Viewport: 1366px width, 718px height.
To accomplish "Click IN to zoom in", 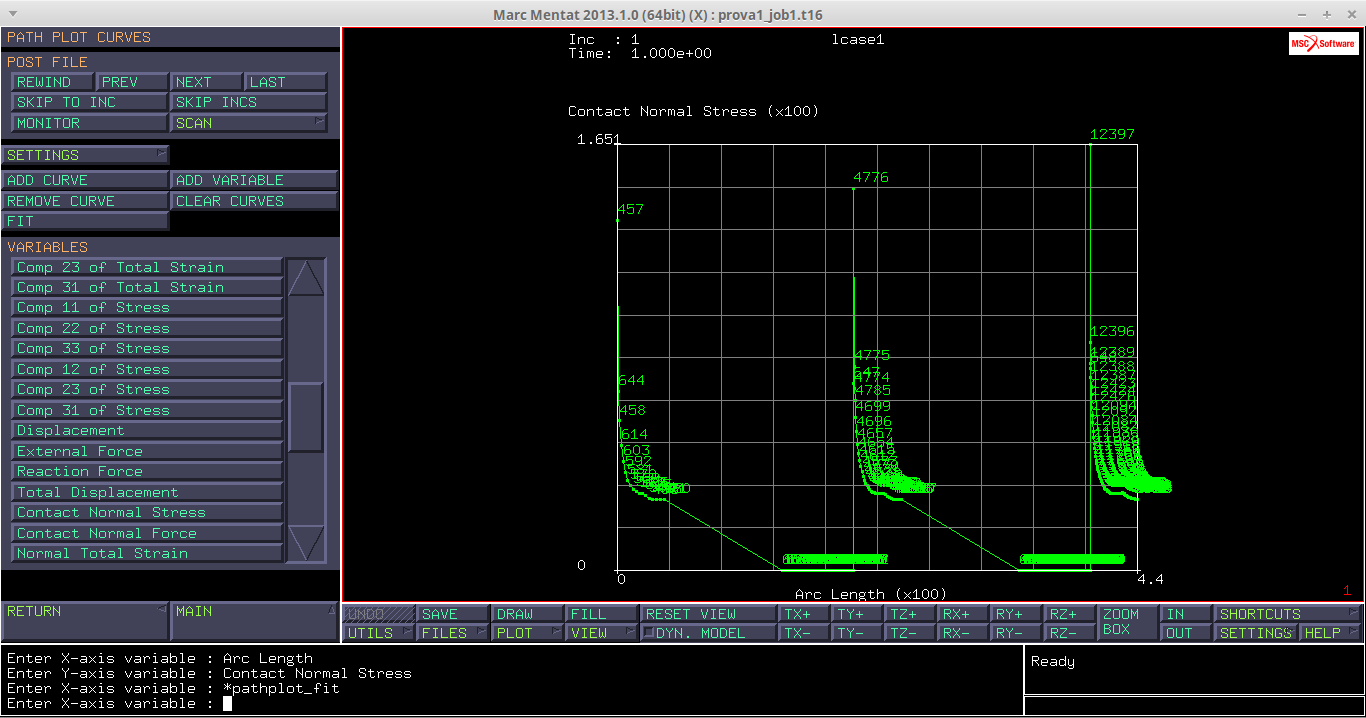I will tap(1186, 614).
